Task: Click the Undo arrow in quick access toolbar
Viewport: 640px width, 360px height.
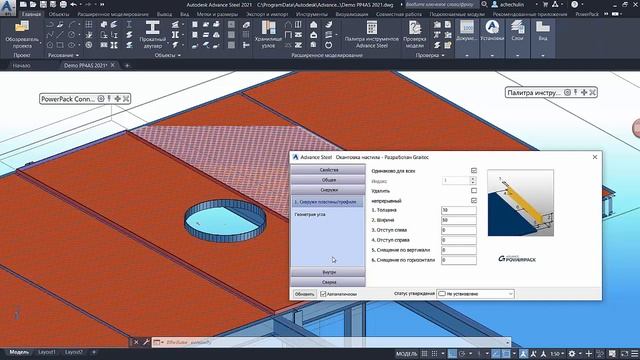Action: (x=74, y=4)
